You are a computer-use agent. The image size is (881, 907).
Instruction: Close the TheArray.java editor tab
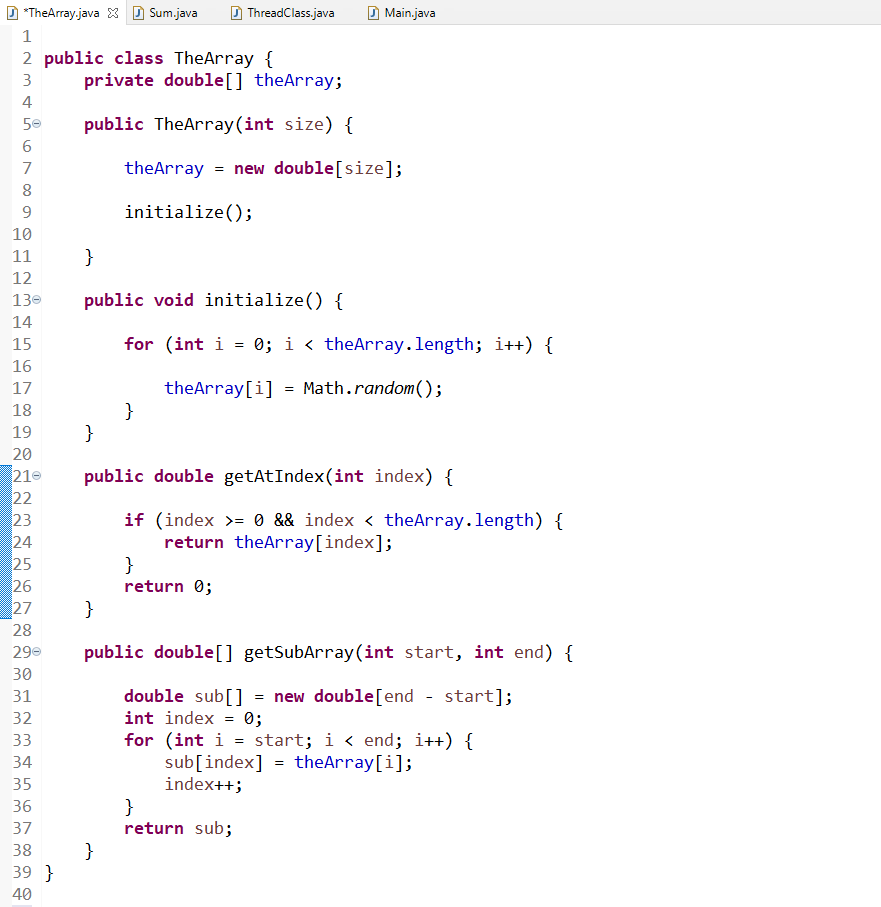pos(112,13)
